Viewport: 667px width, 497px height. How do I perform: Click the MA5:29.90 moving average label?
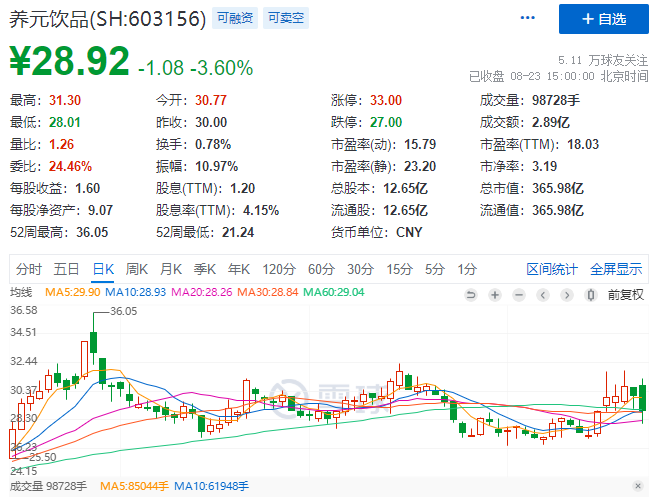[73, 292]
